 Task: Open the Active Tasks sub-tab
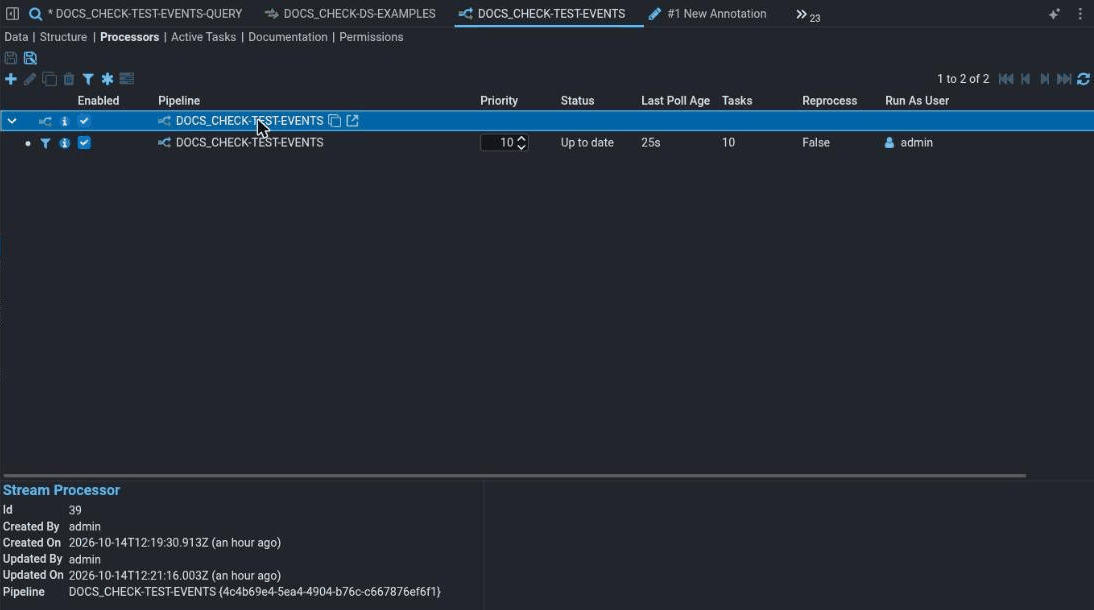(204, 37)
